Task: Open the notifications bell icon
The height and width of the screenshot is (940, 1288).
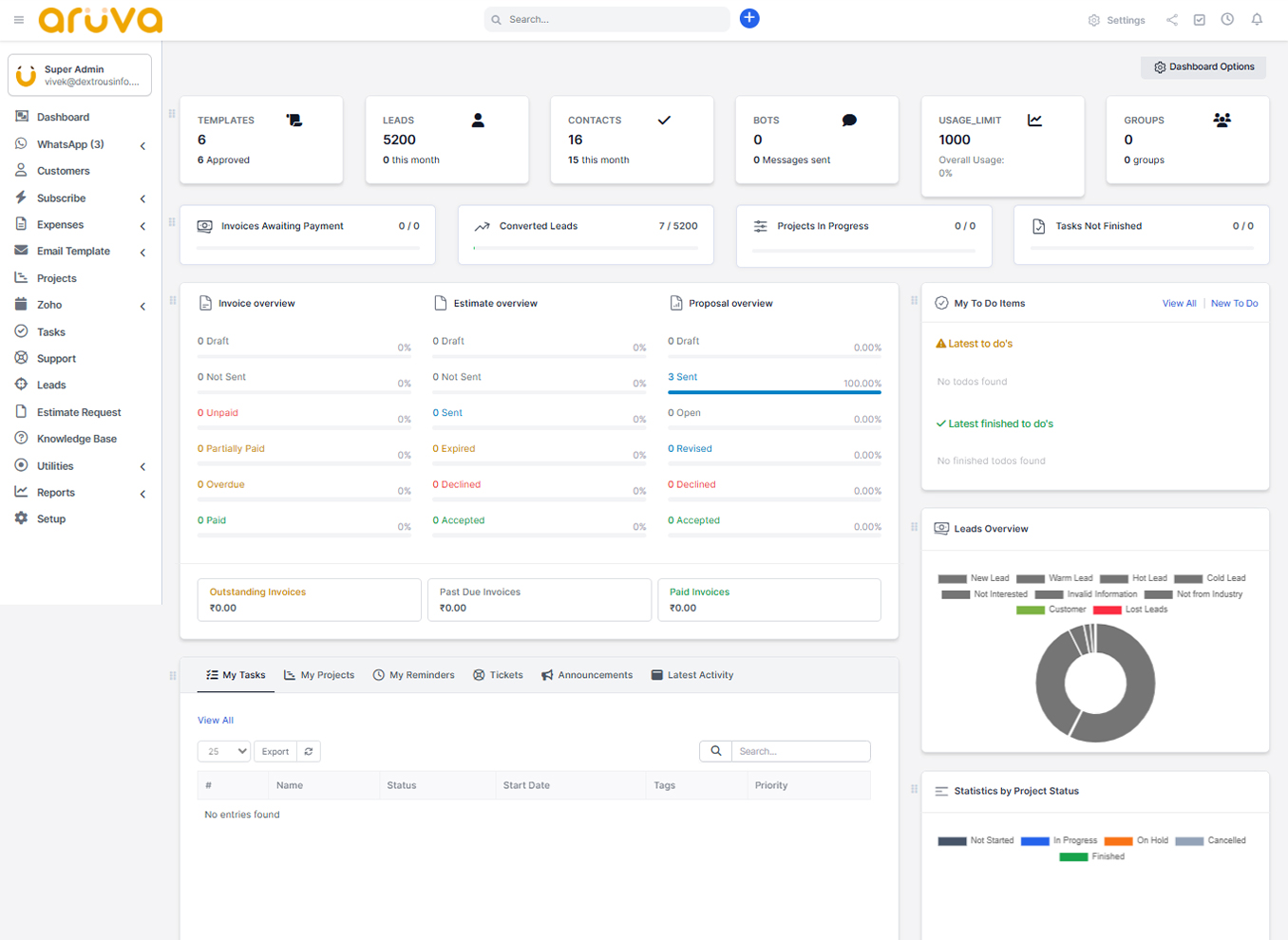Action: pyautogui.click(x=1257, y=19)
